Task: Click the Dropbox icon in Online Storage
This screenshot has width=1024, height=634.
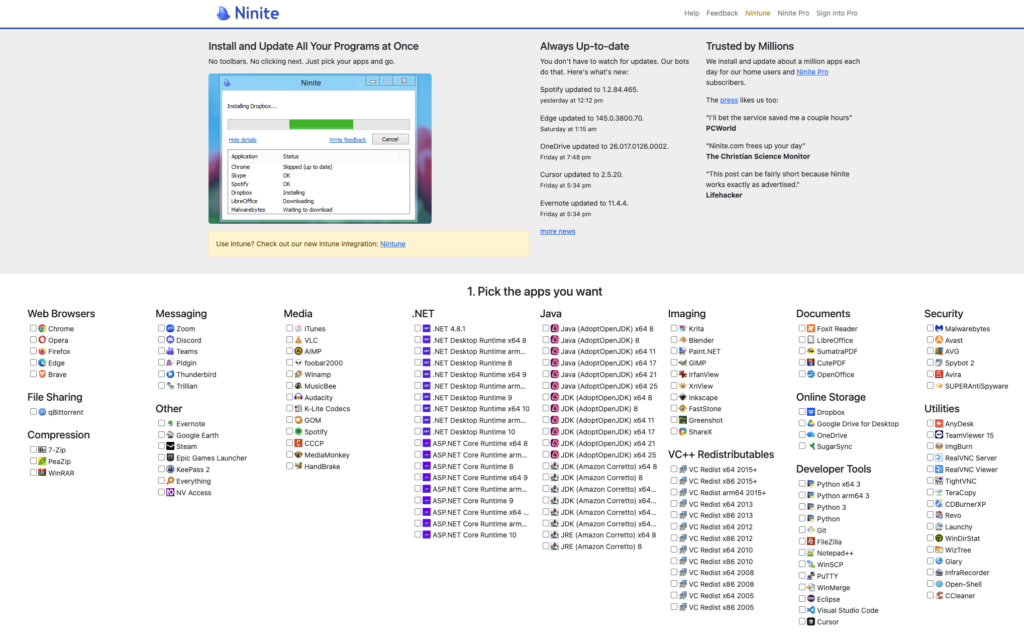Action: (811, 412)
